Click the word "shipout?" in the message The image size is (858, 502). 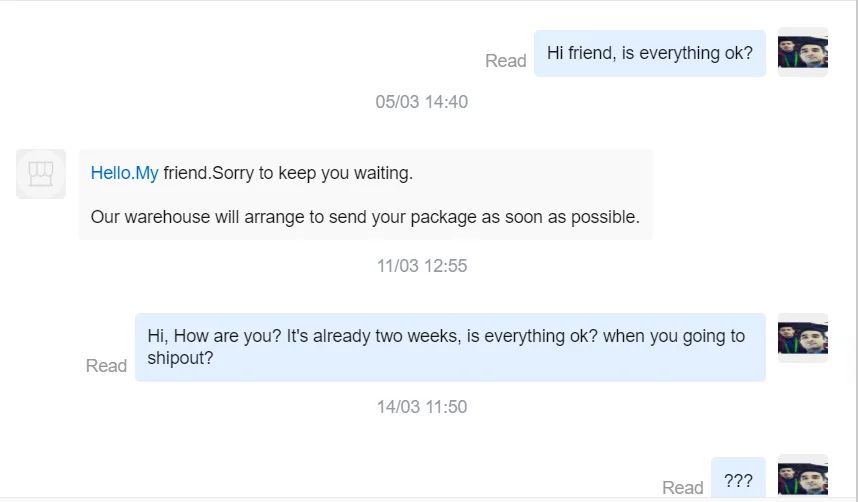(180, 357)
